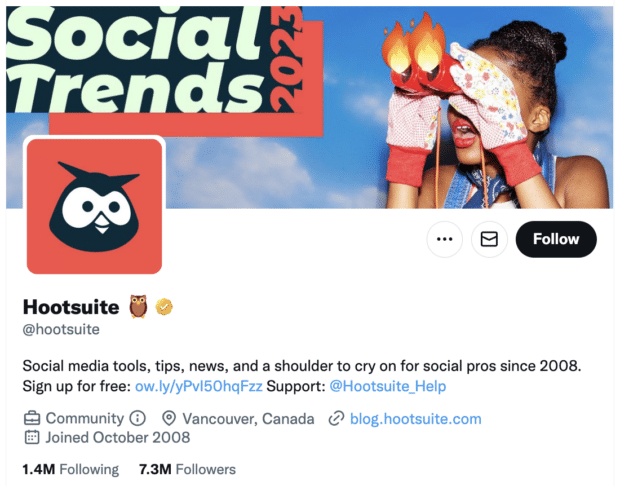Open the @Hootsuite_Help support profile

388,386
